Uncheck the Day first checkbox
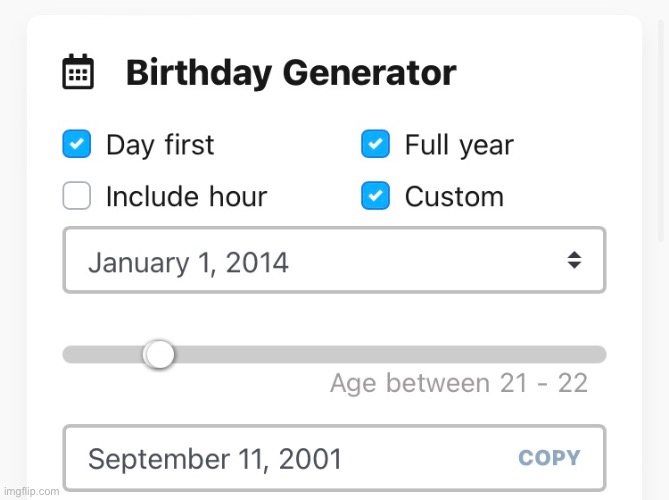669x500 pixels. [77, 144]
